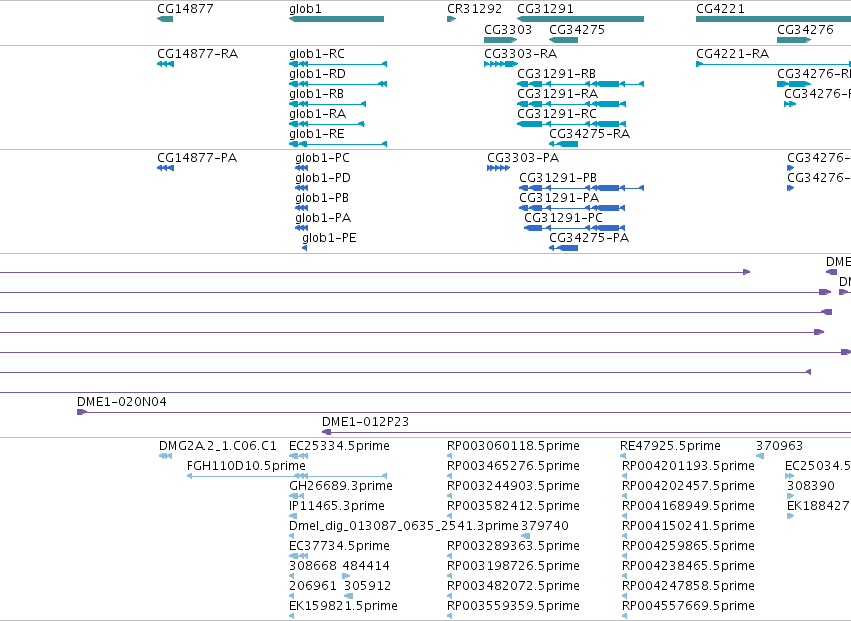Open transcript CG31291-RA
Screen dimensions: 851x621
(x=557, y=94)
